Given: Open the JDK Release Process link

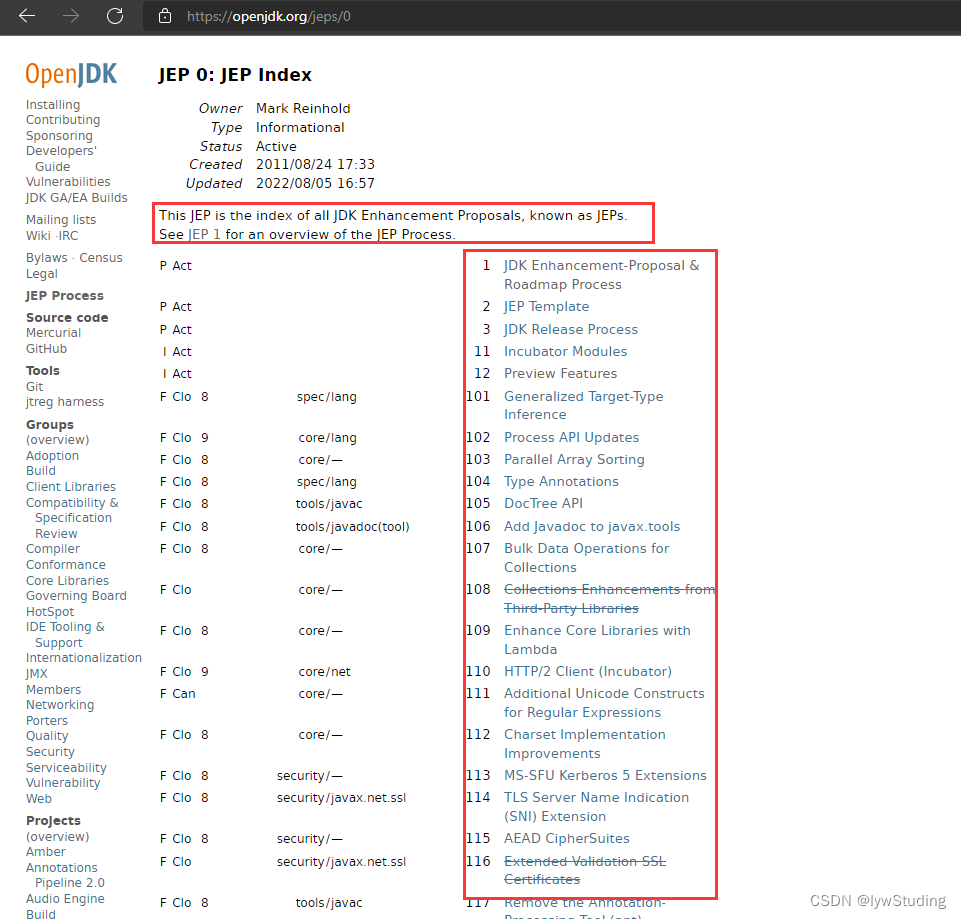Looking at the screenshot, I should click(x=571, y=330).
